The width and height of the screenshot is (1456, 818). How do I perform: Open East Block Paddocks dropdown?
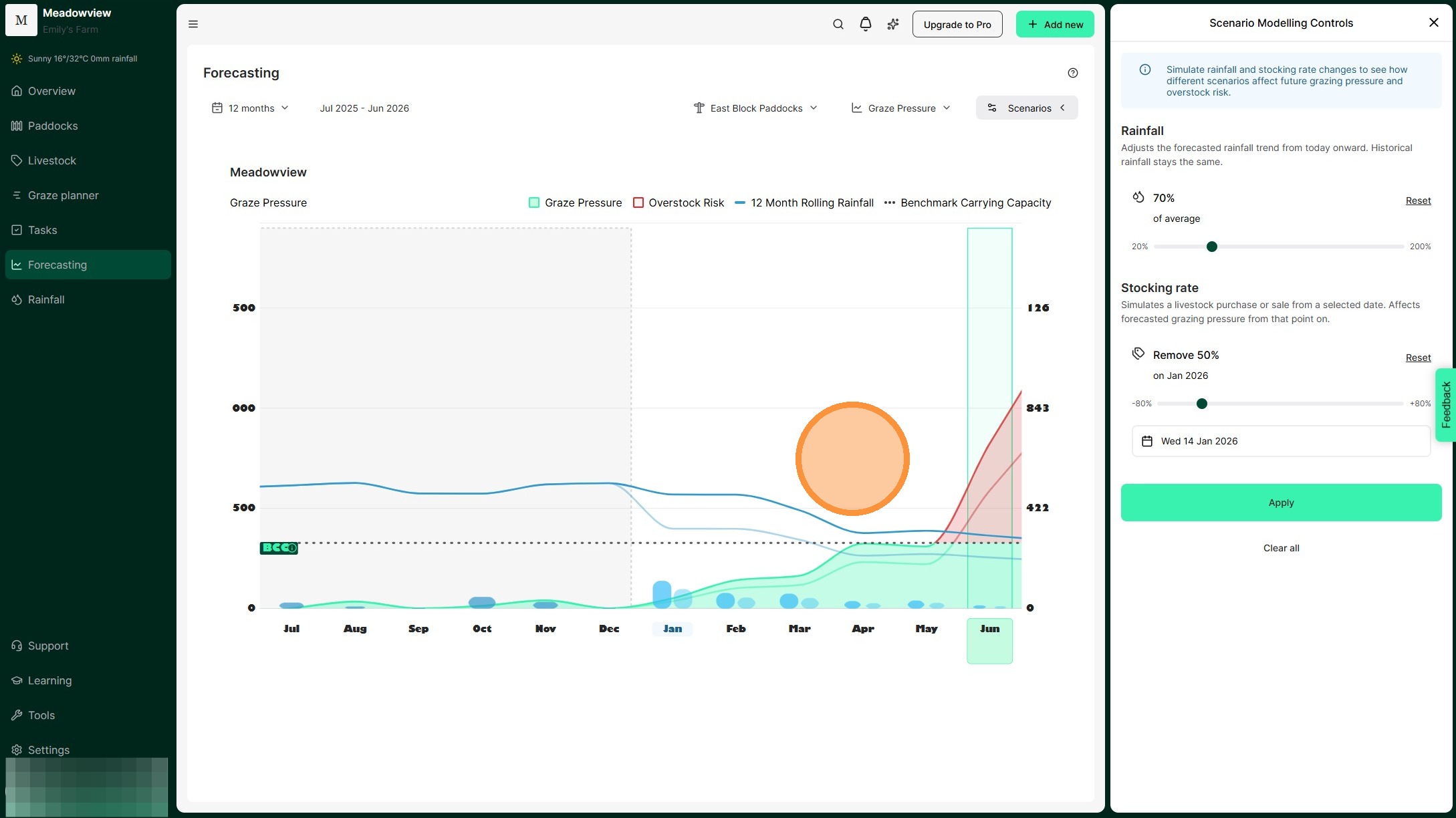click(x=755, y=108)
